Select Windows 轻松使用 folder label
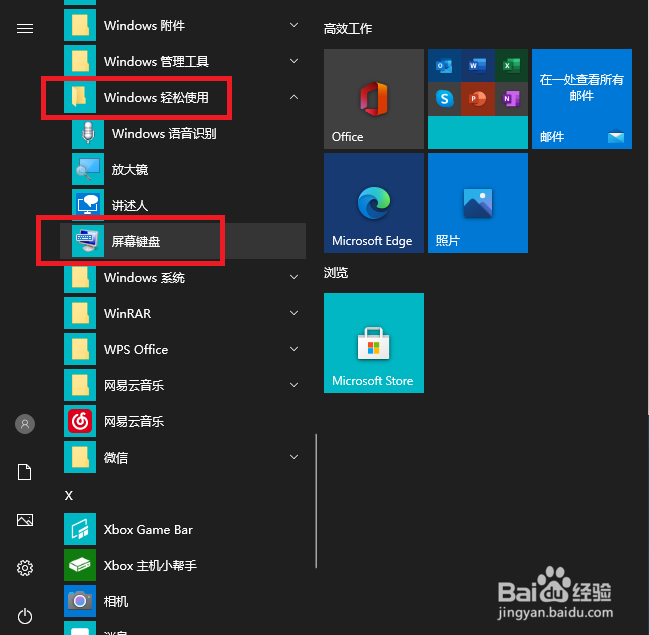 pos(156,98)
